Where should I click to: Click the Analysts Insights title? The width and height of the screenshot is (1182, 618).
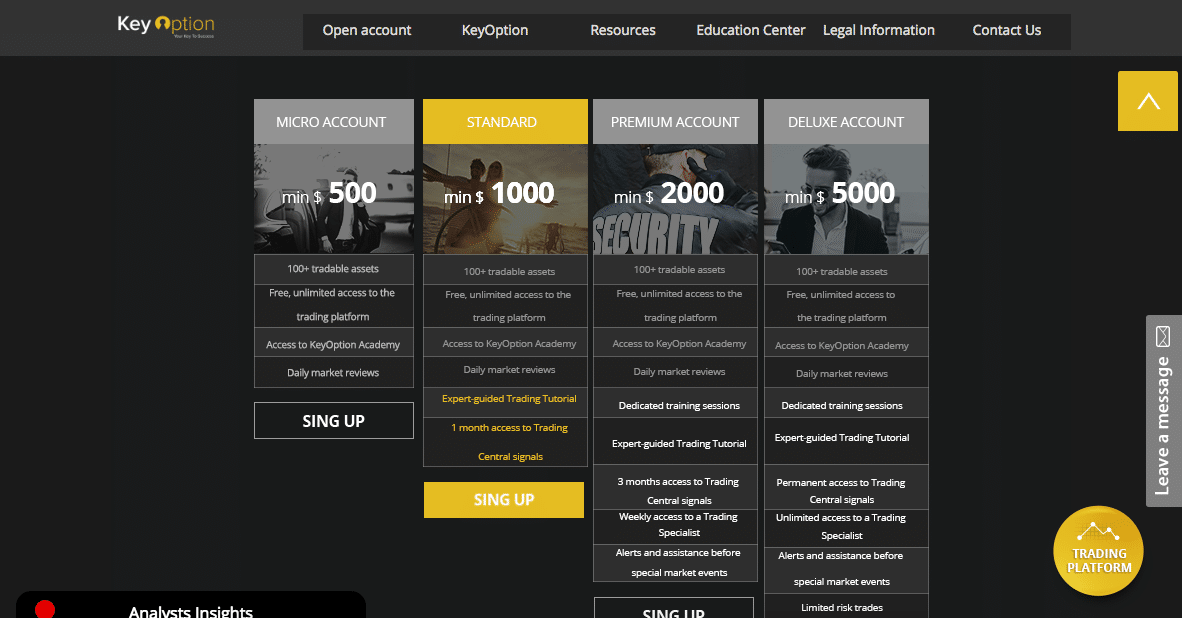pos(191,611)
